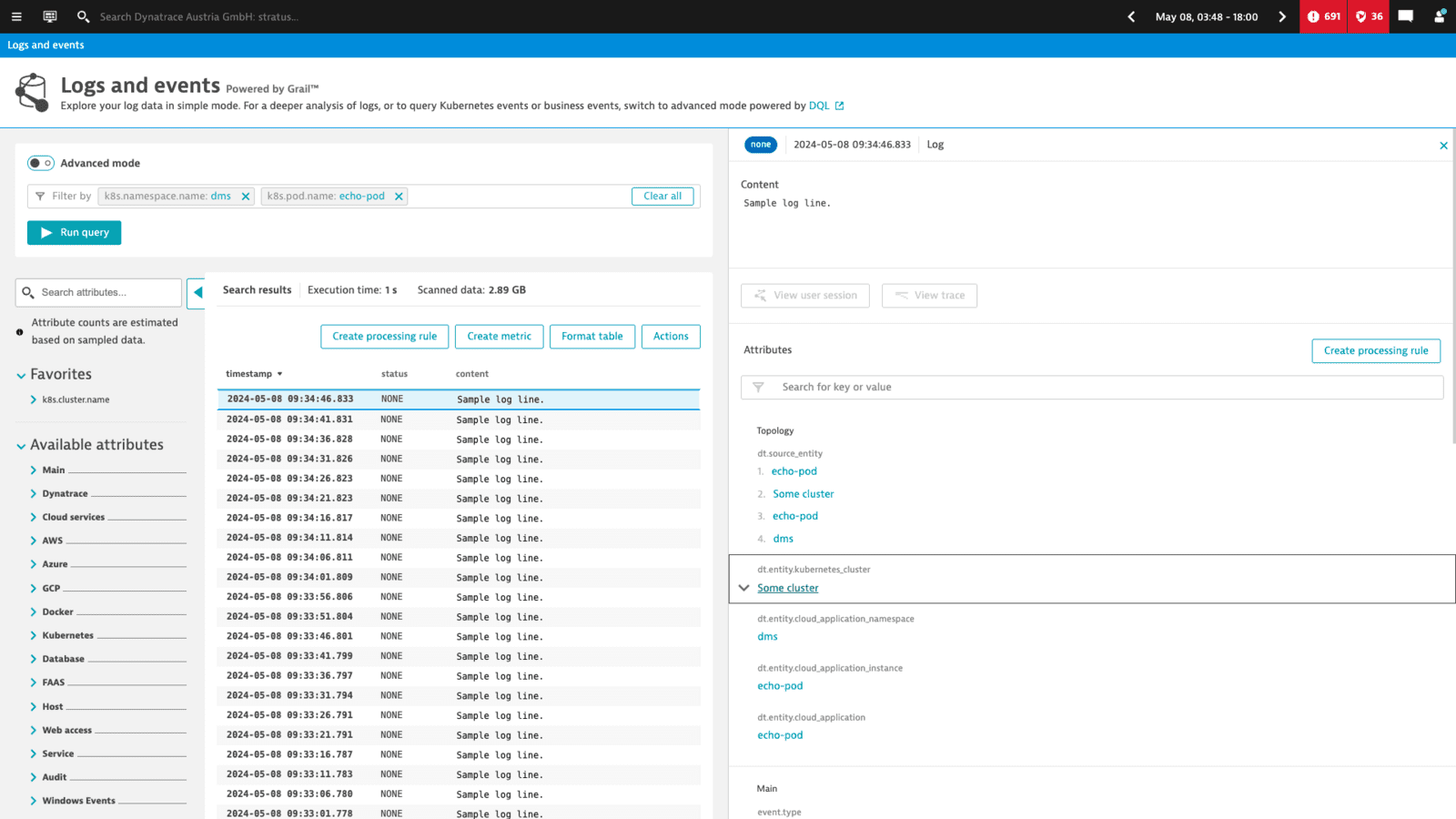Click Create processing rule above results table
The height and width of the screenshot is (819, 1456).
[384, 337]
